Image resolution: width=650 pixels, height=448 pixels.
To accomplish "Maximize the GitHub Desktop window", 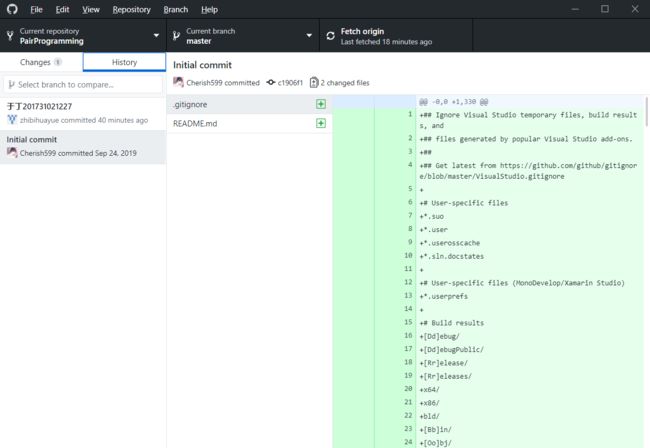I will (605, 9).
